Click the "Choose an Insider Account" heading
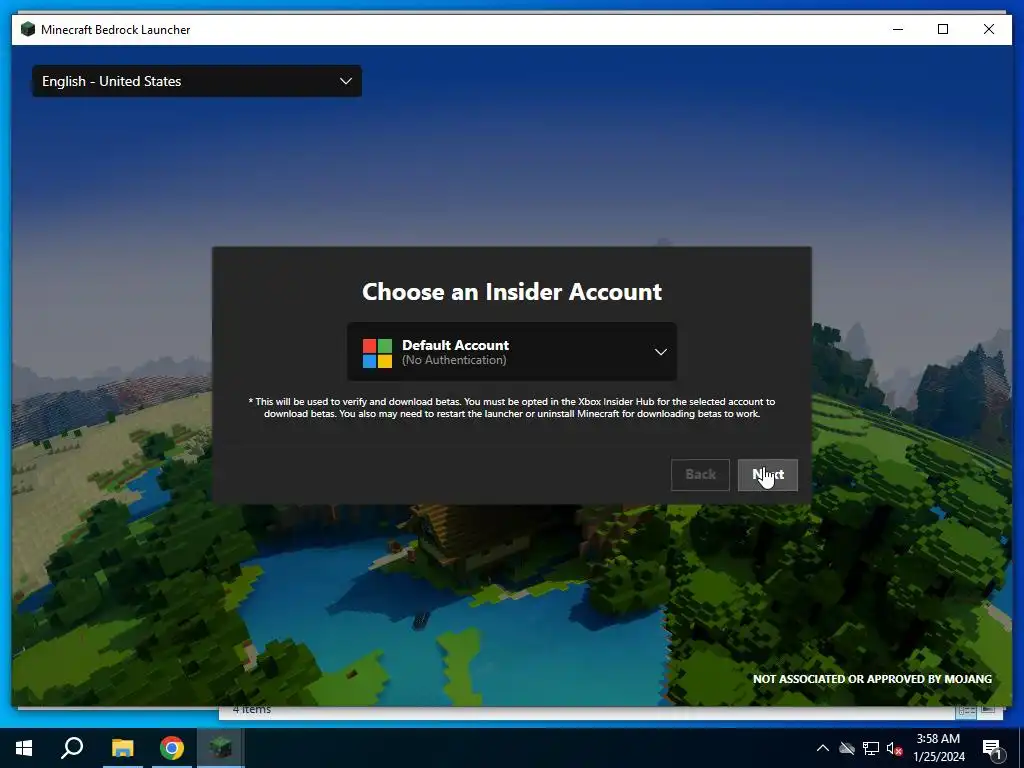 click(512, 291)
